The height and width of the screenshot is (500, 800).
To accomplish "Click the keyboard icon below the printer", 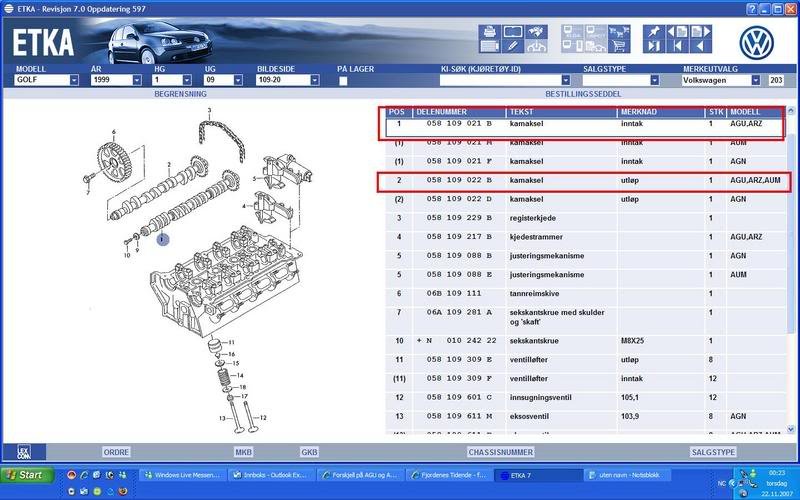I will (490, 46).
